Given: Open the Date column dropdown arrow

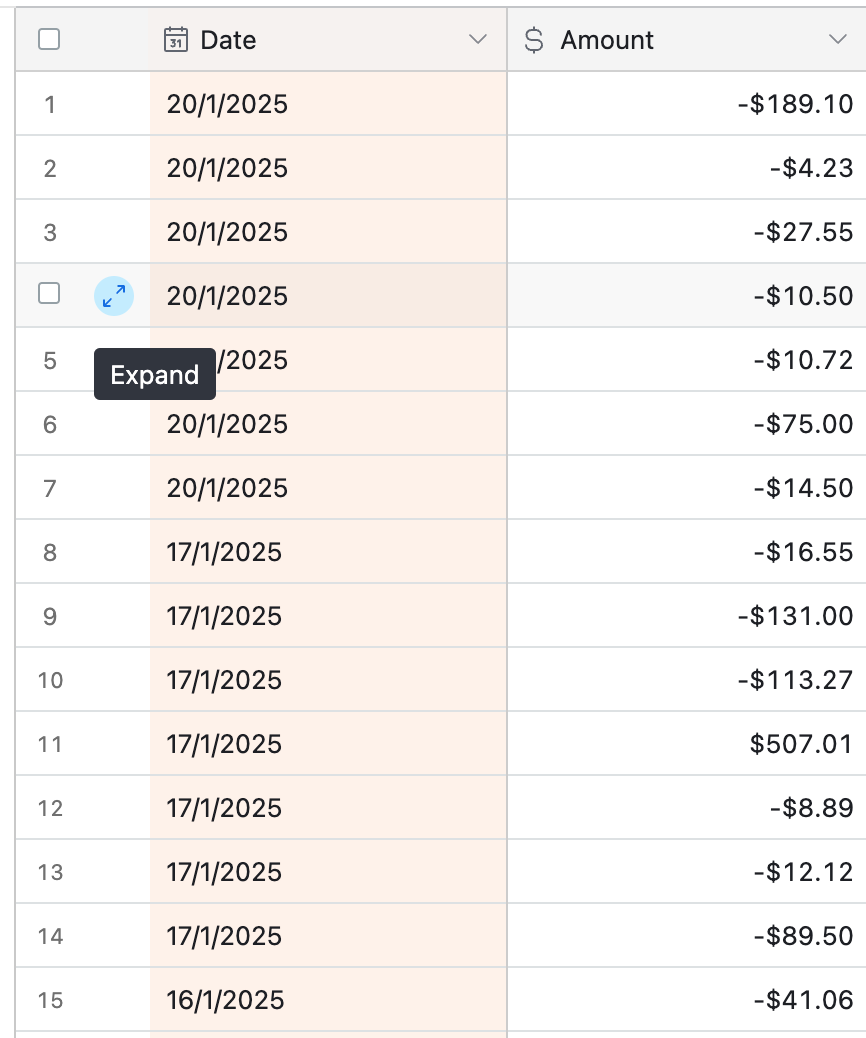Looking at the screenshot, I should tap(477, 40).
